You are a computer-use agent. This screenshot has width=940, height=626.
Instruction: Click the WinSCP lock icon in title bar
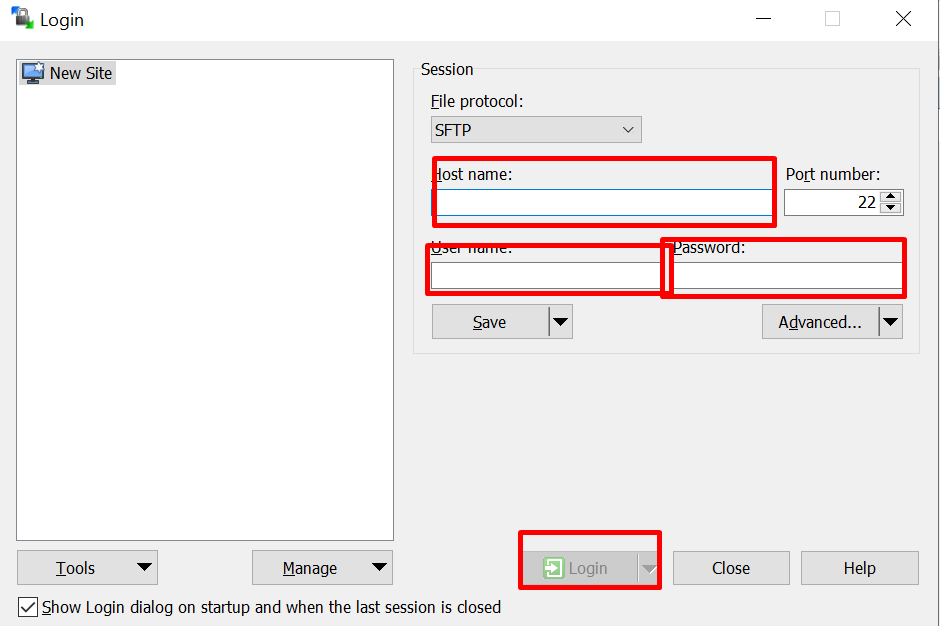22,18
